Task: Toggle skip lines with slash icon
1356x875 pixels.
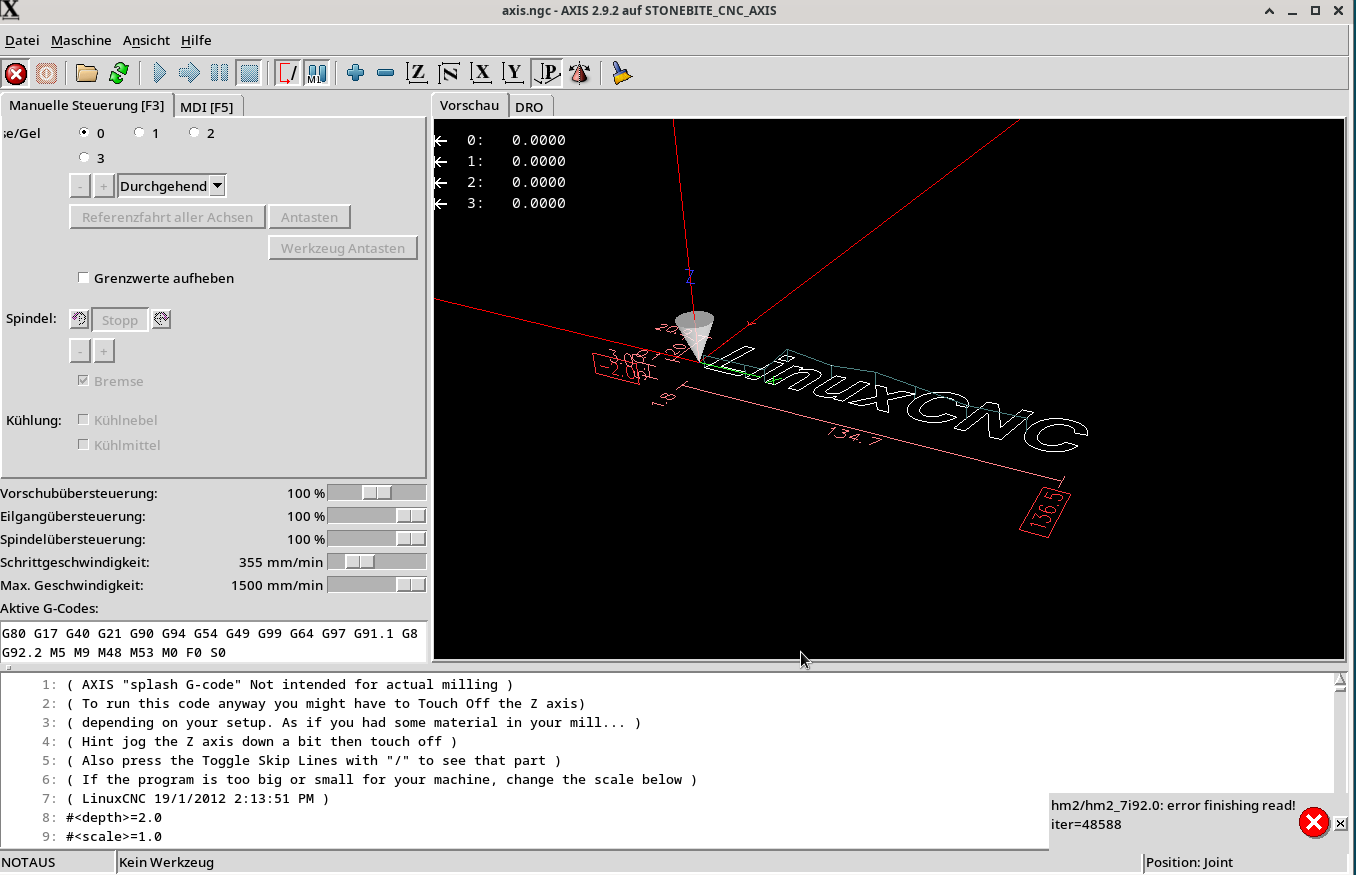Action: (289, 73)
